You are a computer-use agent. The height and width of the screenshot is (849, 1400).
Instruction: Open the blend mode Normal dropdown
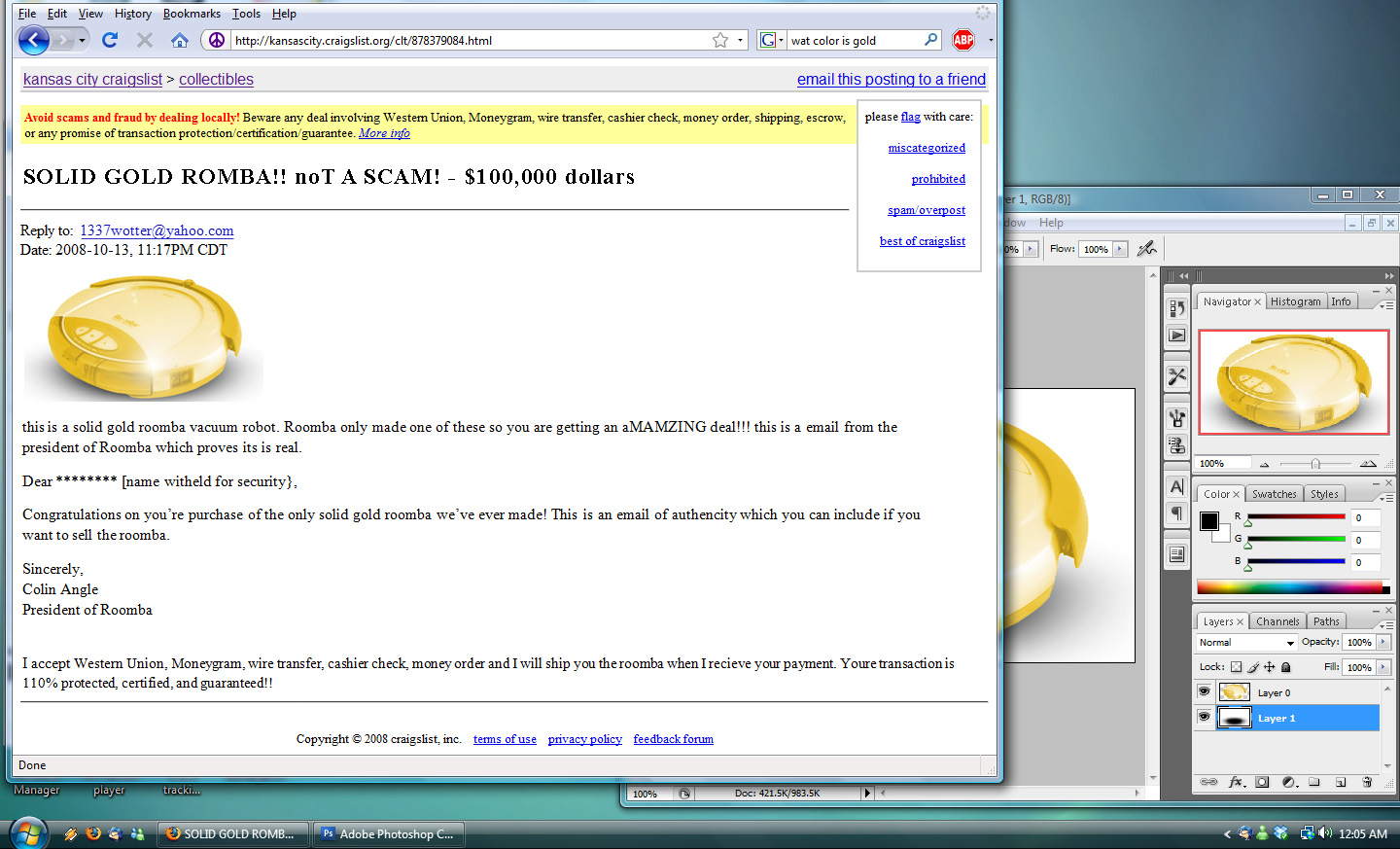click(x=1247, y=643)
